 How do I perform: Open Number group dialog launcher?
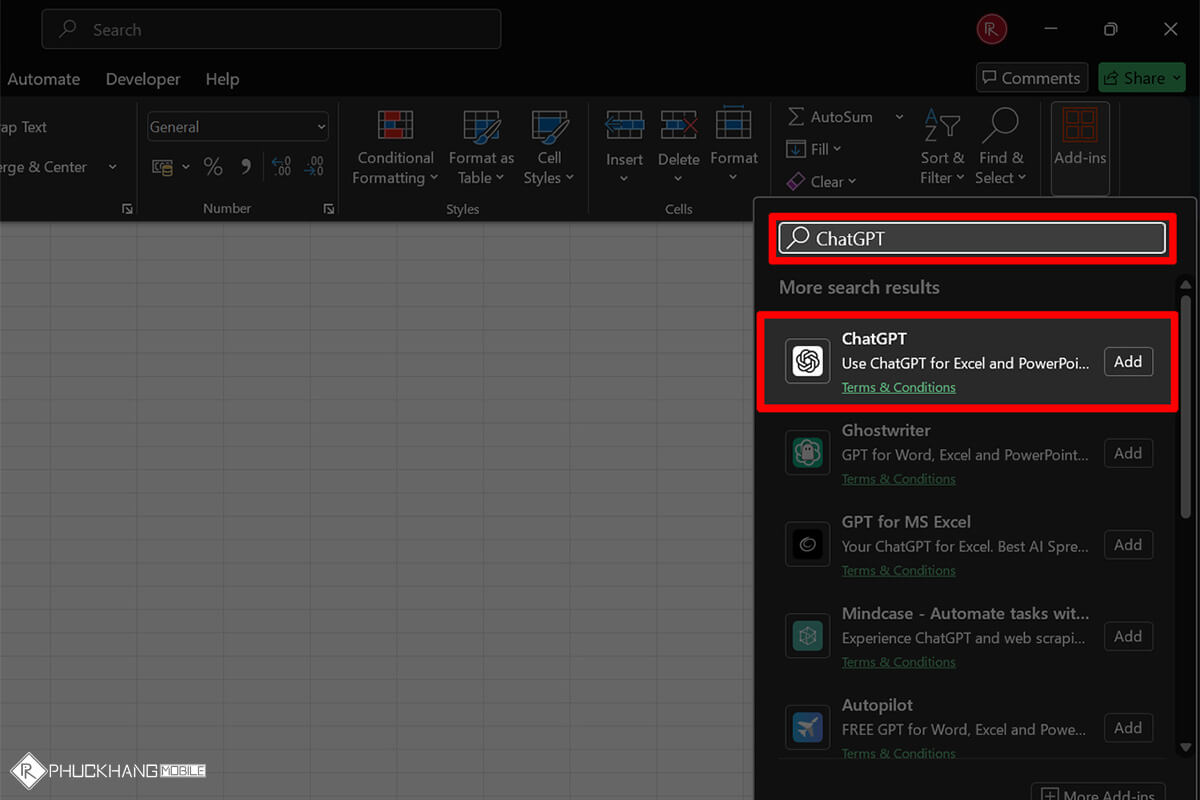coord(328,209)
